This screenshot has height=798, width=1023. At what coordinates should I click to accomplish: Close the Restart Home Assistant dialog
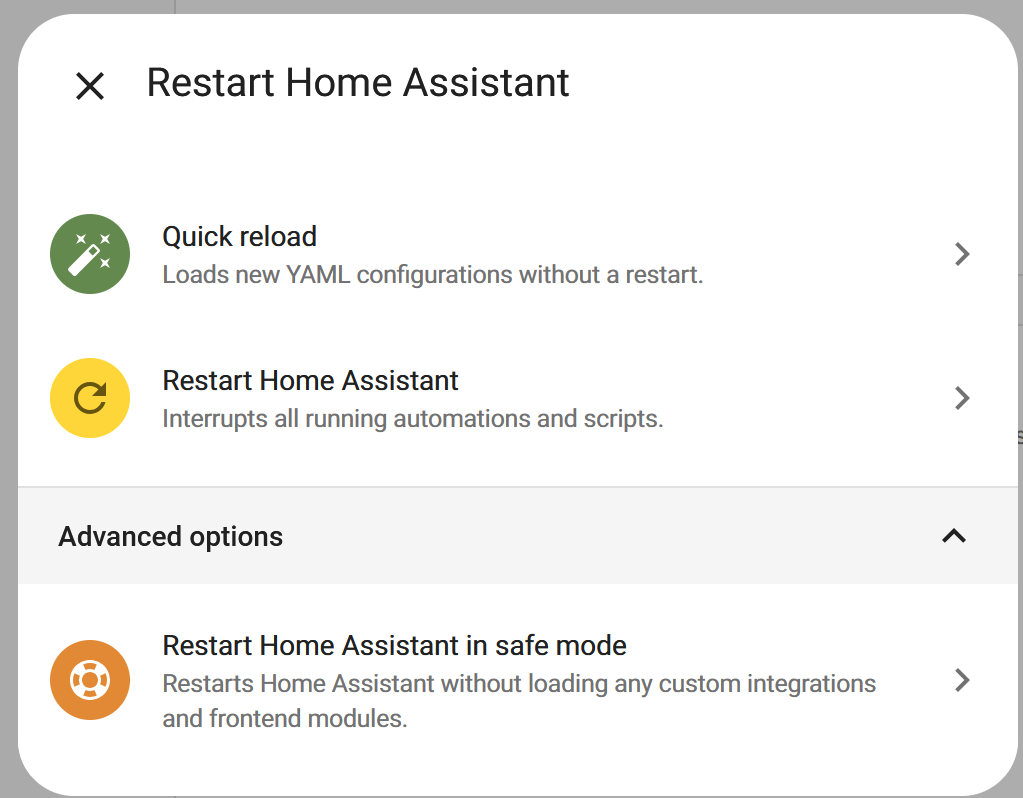(x=90, y=86)
